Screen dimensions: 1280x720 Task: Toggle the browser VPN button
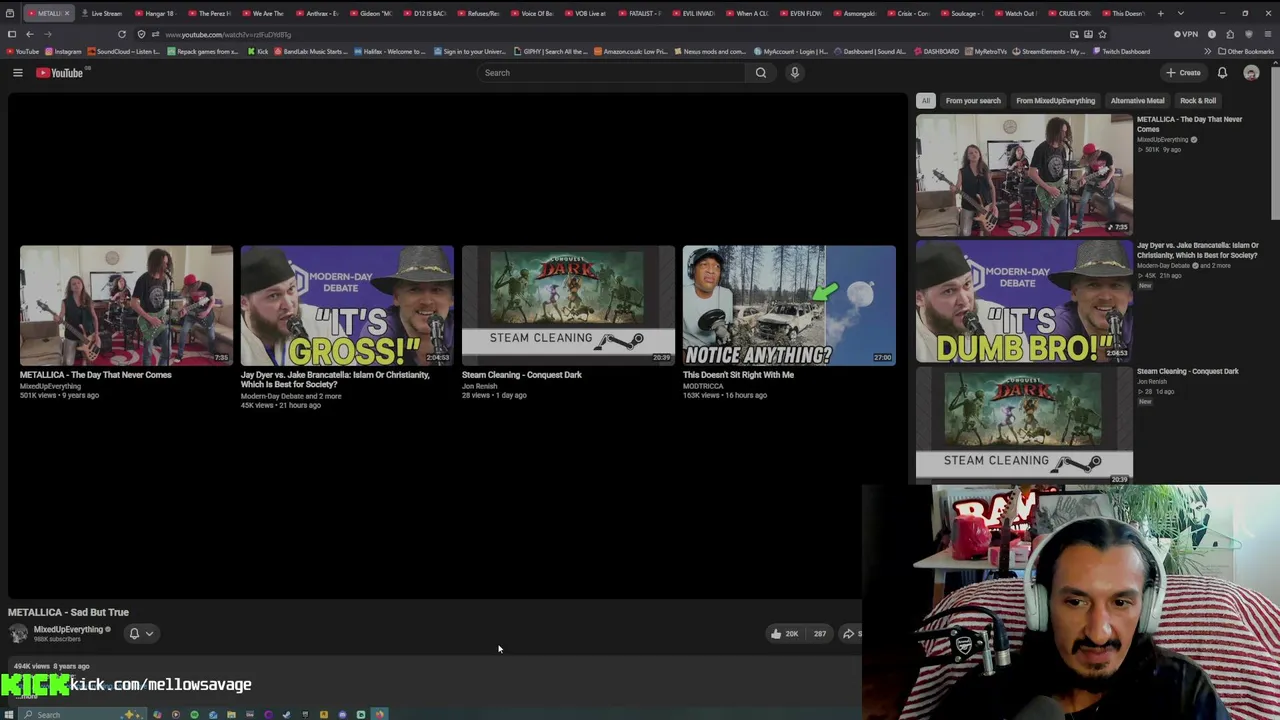(x=1187, y=34)
